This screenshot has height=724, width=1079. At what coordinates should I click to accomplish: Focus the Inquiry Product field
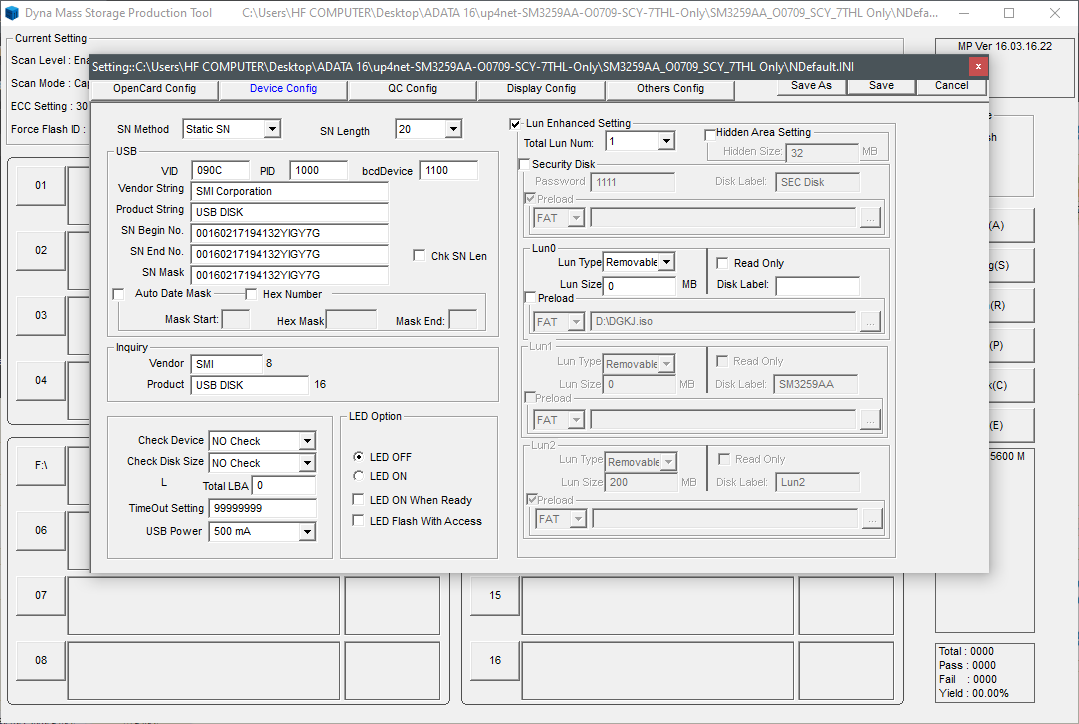pos(250,385)
